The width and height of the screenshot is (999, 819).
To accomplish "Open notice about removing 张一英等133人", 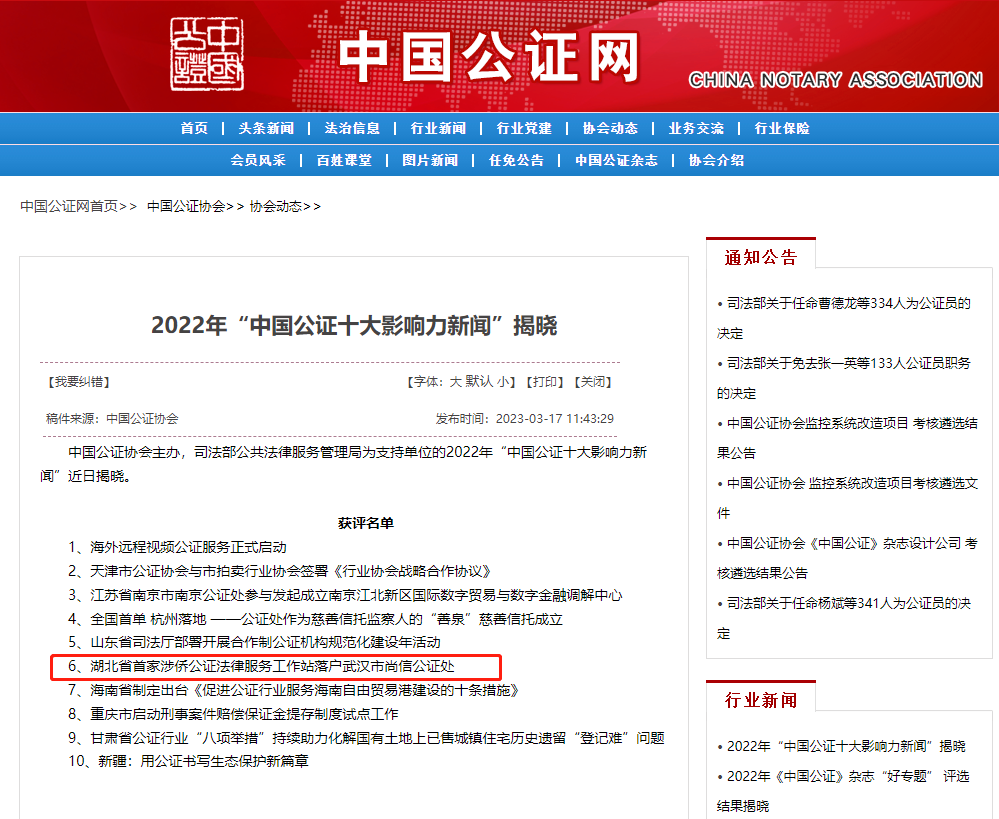I will coord(844,378).
